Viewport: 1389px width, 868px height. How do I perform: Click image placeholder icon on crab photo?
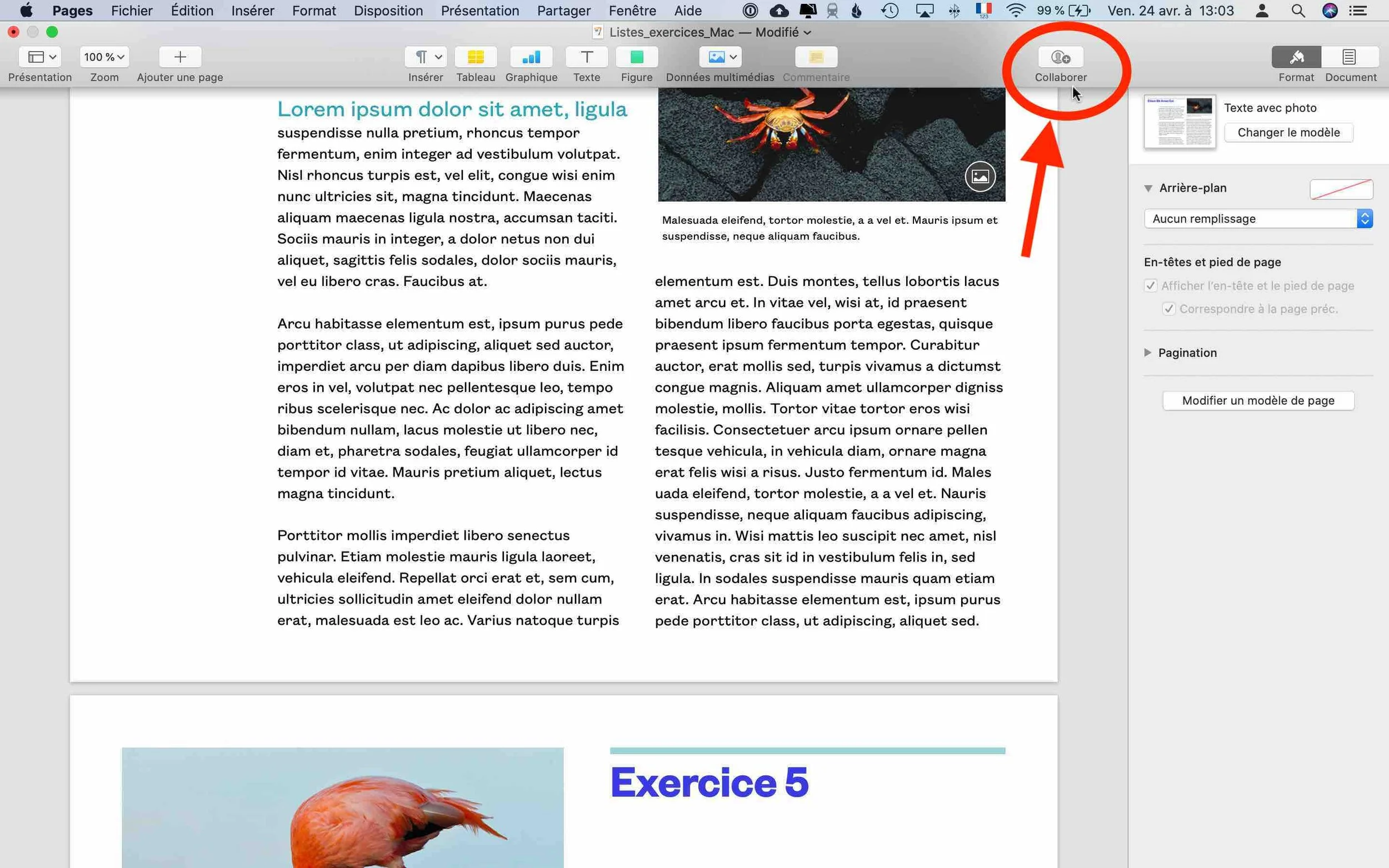[980, 176]
